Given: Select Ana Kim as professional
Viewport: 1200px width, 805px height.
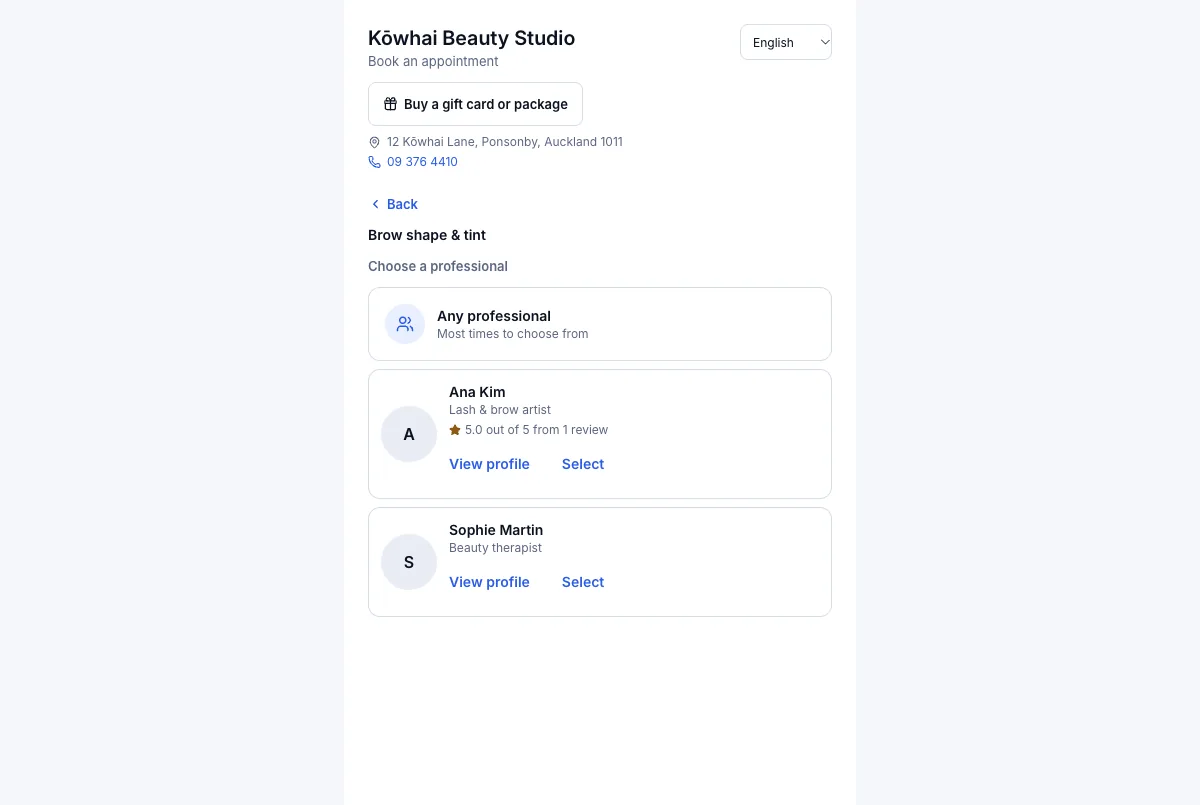Looking at the screenshot, I should pyautogui.click(x=583, y=464).
